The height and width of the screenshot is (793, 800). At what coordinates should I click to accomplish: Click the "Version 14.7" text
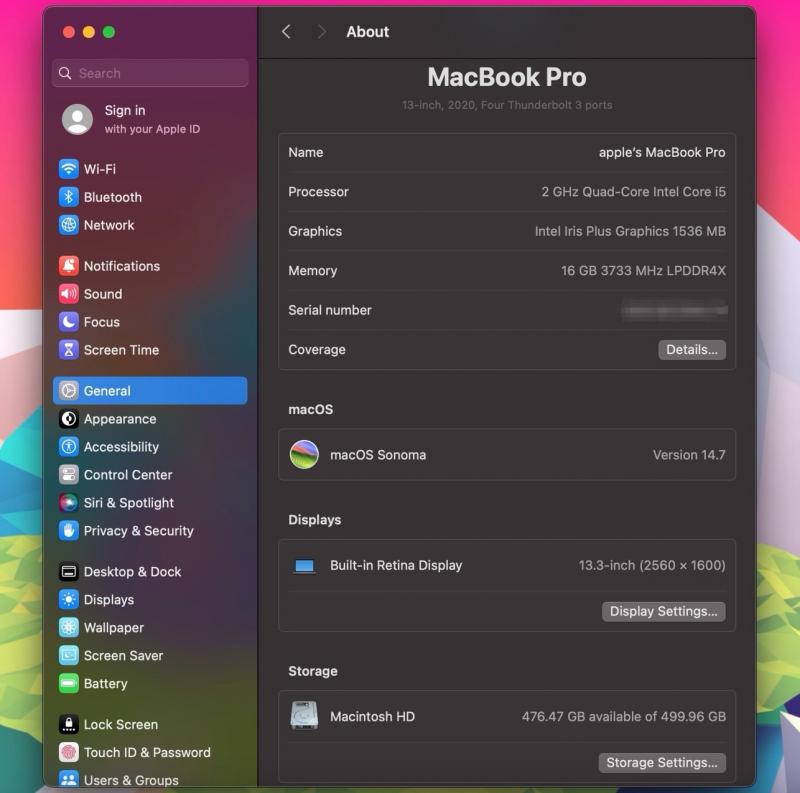[689, 455]
